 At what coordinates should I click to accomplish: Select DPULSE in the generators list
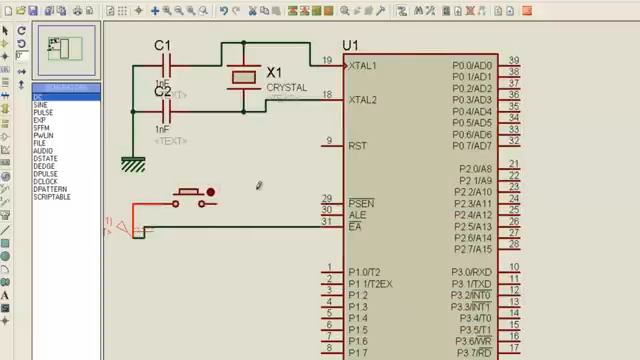coord(45,174)
